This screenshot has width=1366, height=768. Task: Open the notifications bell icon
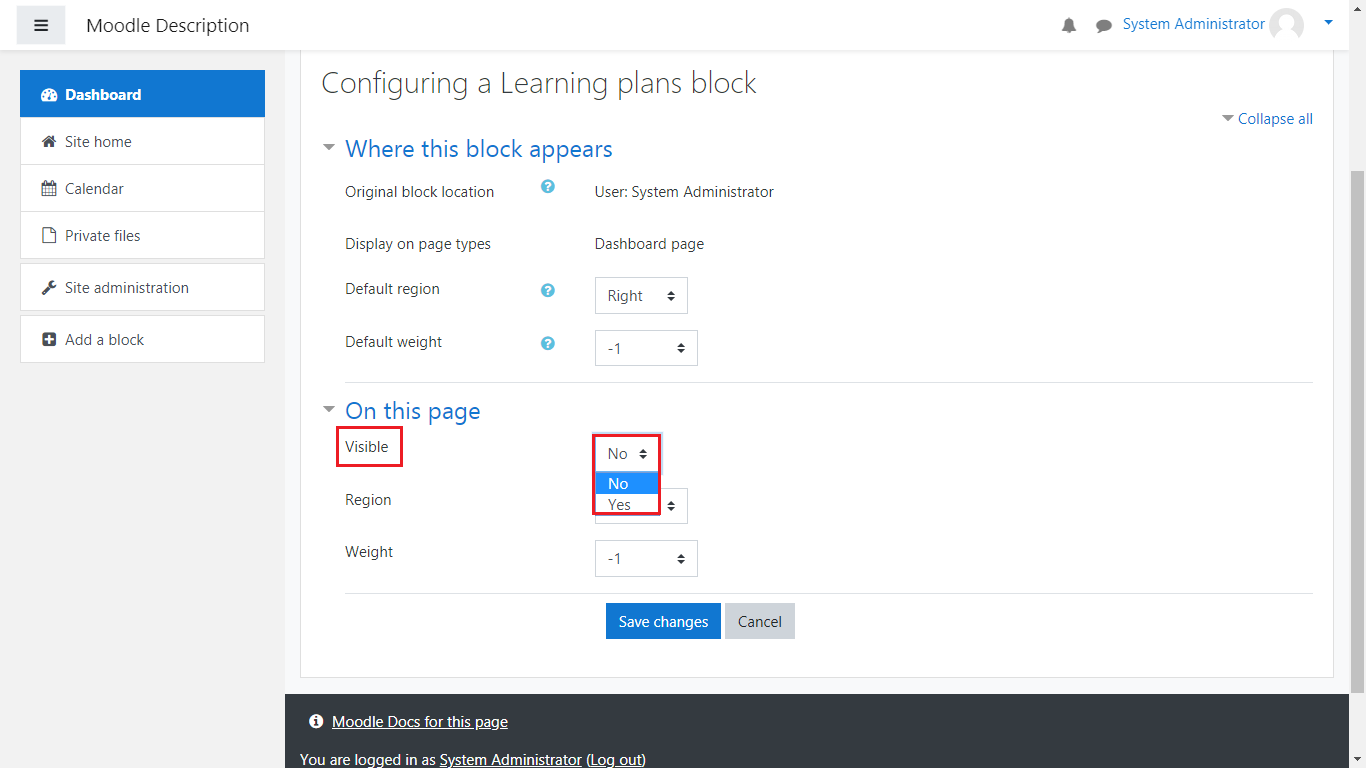point(1069,26)
